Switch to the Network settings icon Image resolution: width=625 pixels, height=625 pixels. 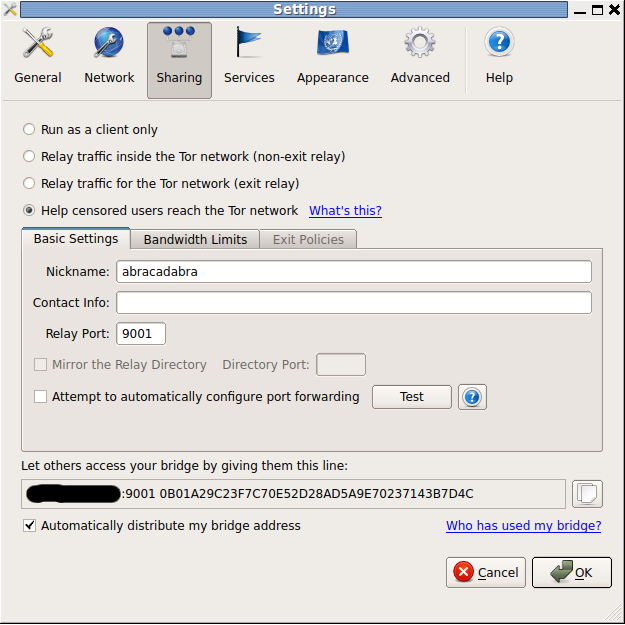pyautogui.click(x=109, y=57)
